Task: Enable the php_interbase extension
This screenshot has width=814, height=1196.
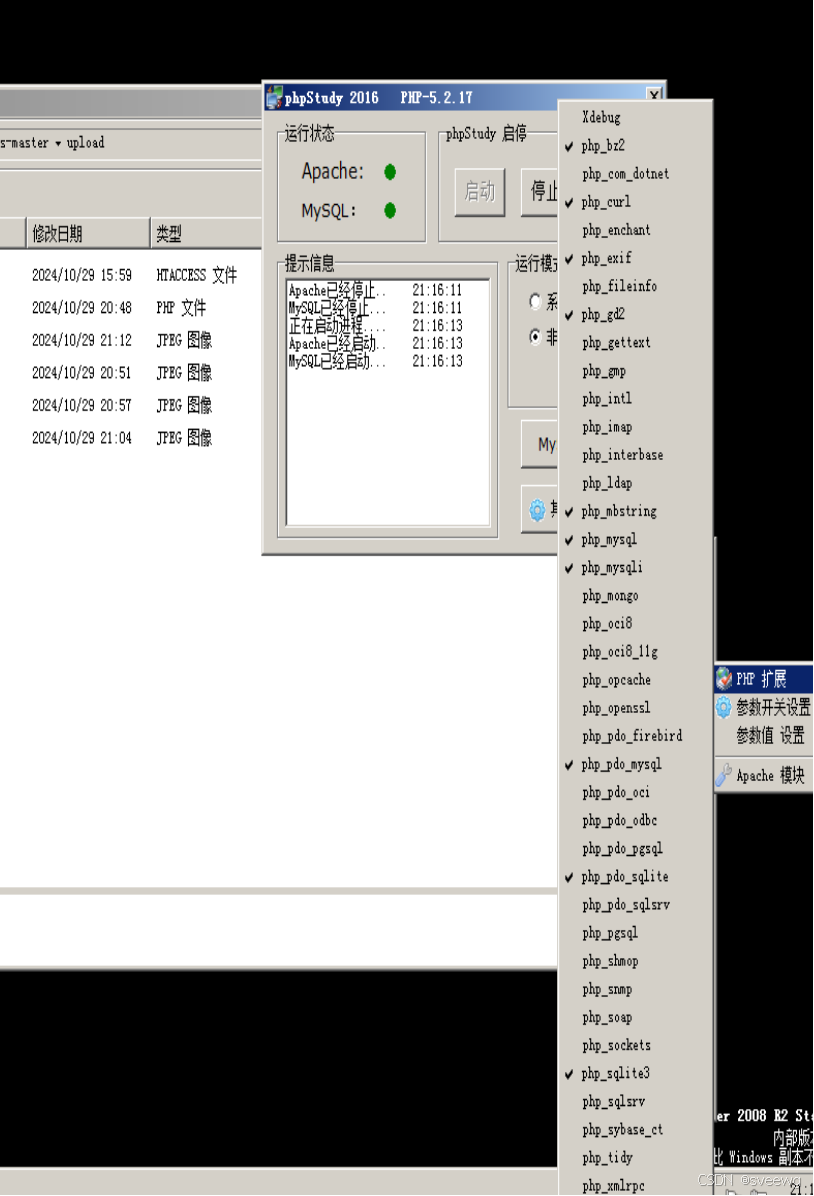Action: [x=636, y=455]
